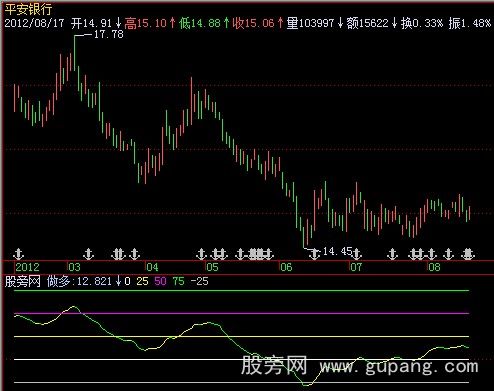Jump to the 03 month marker
The width and height of the screenshot is (494, 391).
click(x=74, y=267)
